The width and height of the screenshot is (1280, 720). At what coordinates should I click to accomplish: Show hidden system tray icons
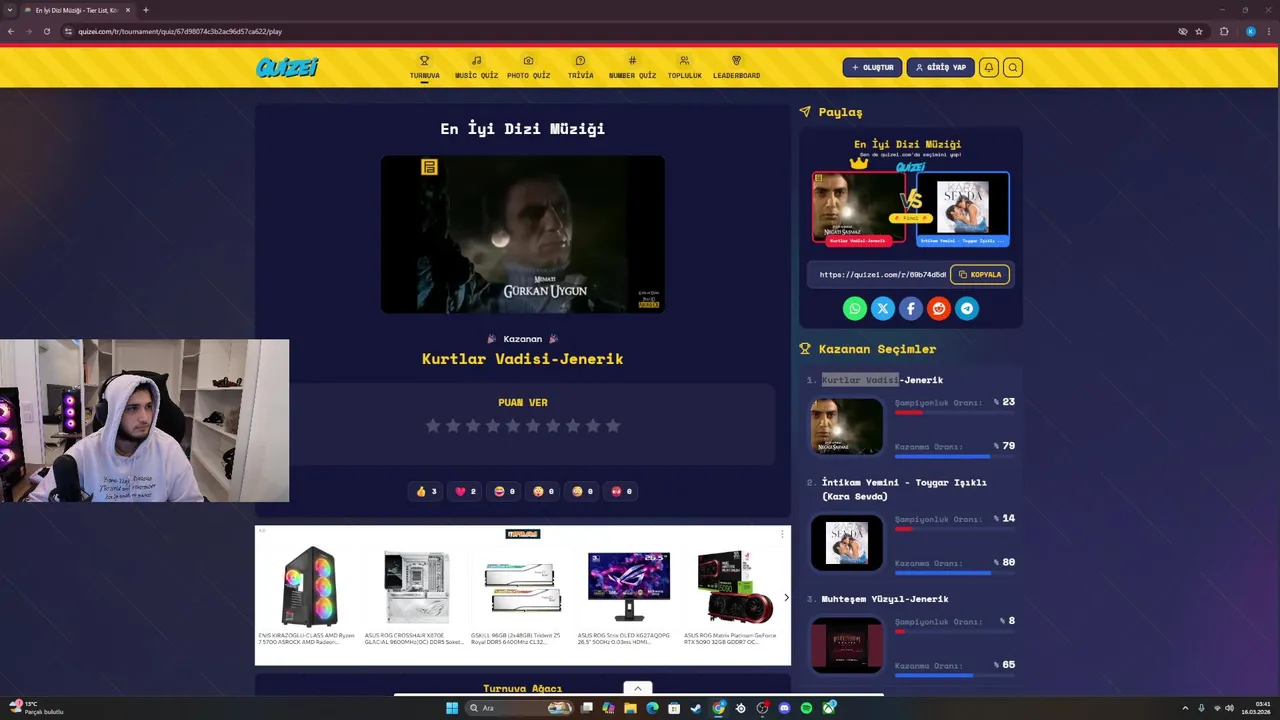1185,708
